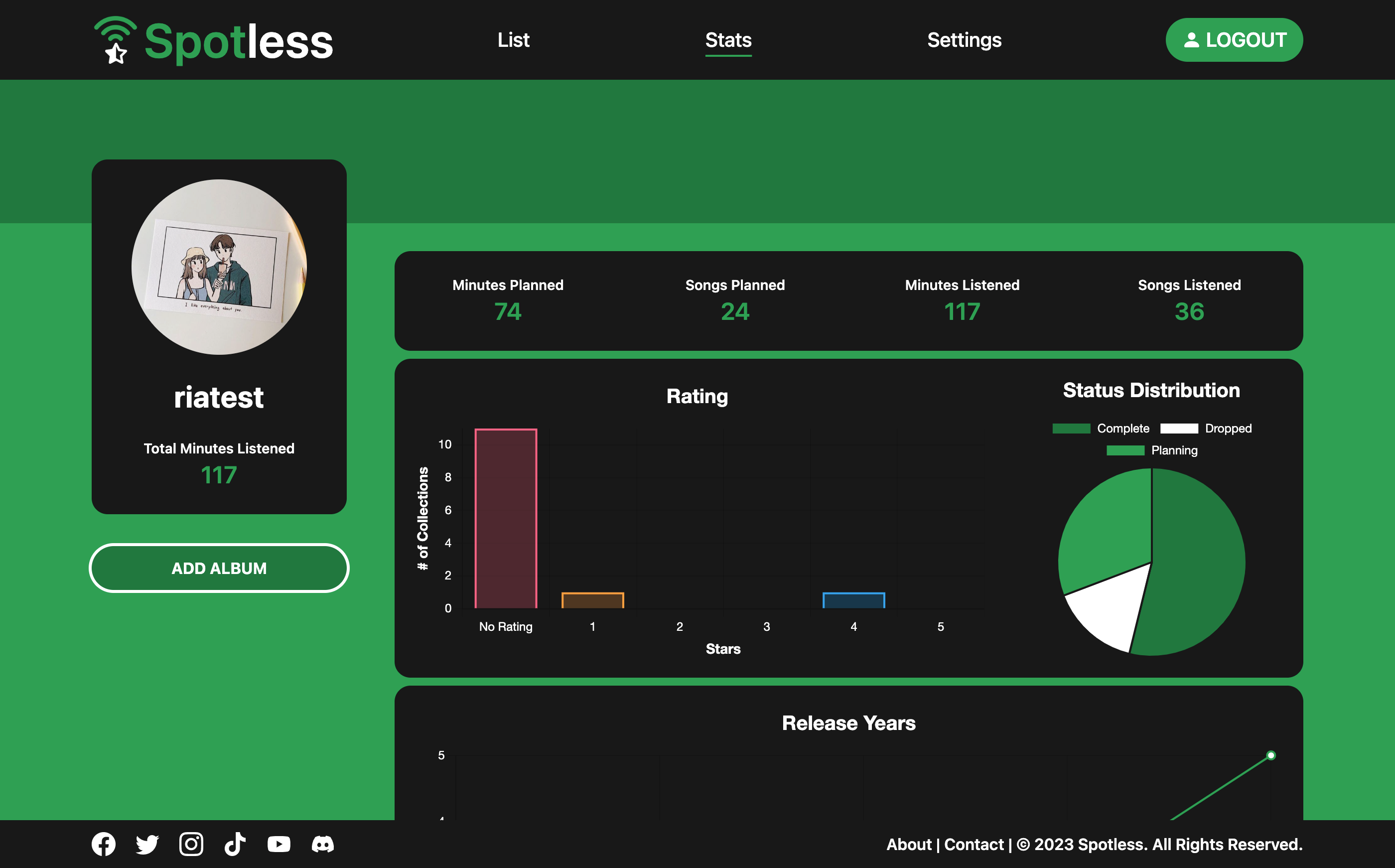Toggle the Planning series in the pie legend

[1152, 450]
